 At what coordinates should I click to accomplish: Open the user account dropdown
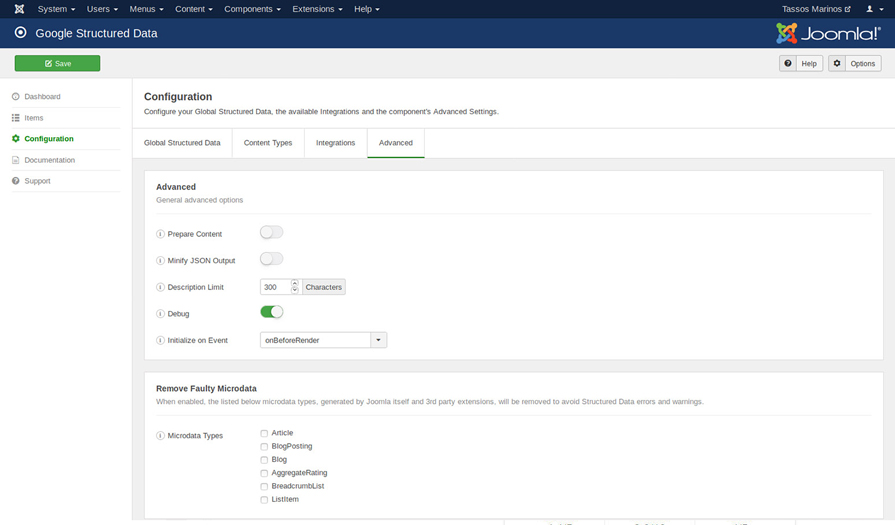pos(874,9)
